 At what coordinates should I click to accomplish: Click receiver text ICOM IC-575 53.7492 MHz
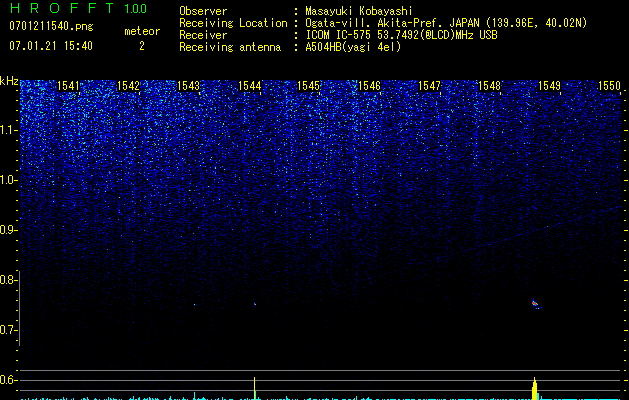[401, 35]
